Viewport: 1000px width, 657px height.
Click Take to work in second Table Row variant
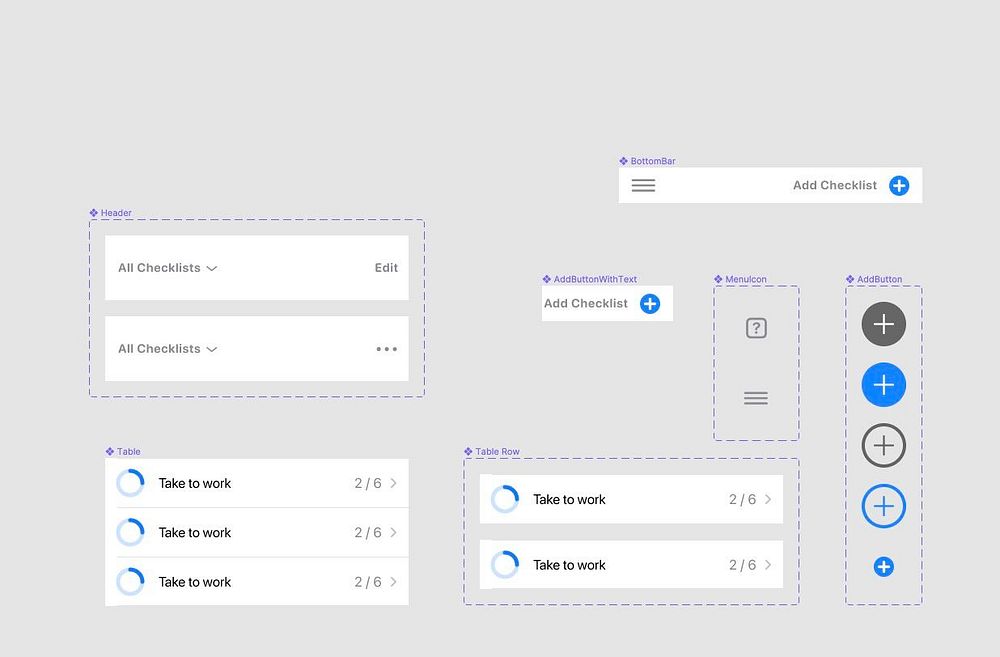click(x=569, y=565)
